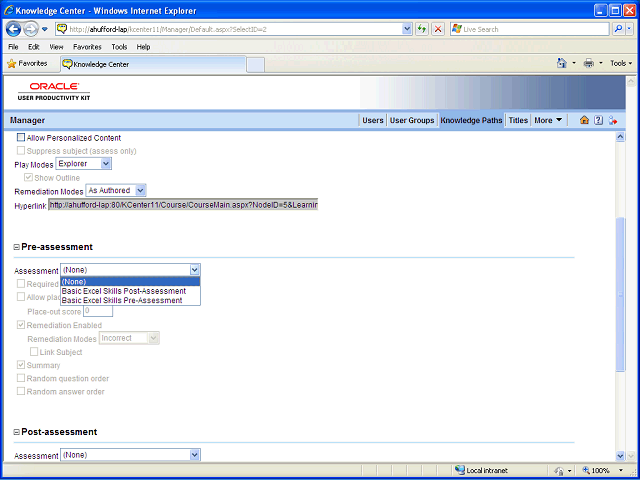This screenshot has width=640, height=480.
Task: Click the Internet Explorer window title icon
Action: (x=8, y=10)
